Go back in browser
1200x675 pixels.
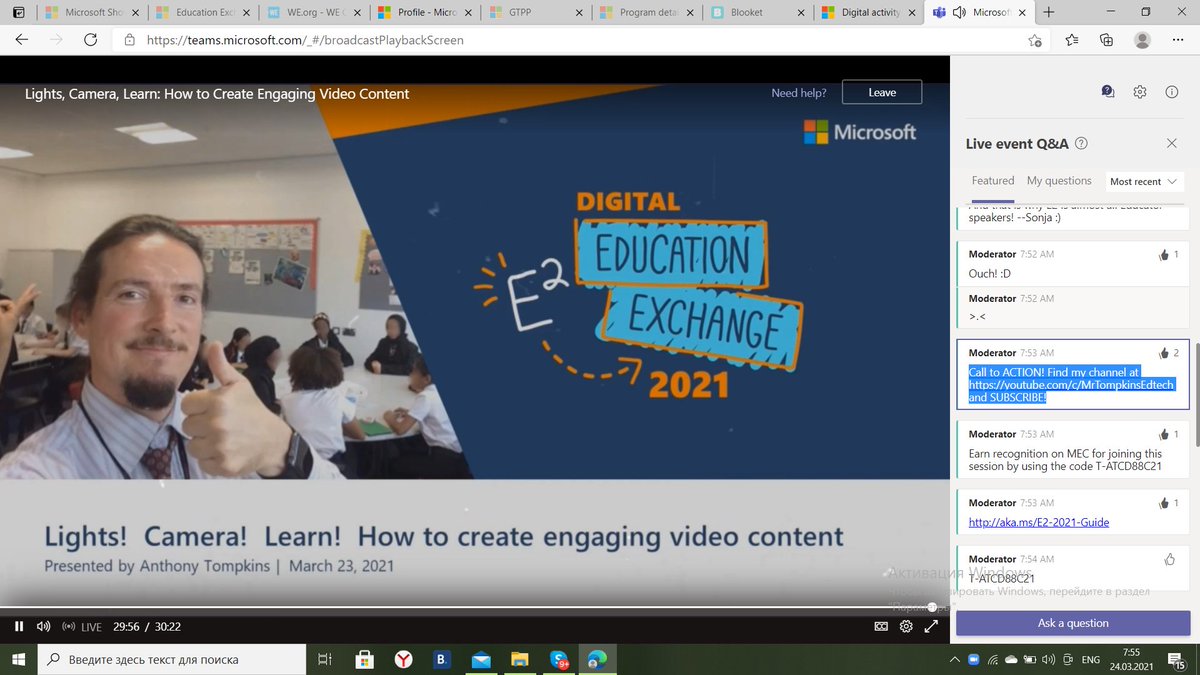point(22,40)
